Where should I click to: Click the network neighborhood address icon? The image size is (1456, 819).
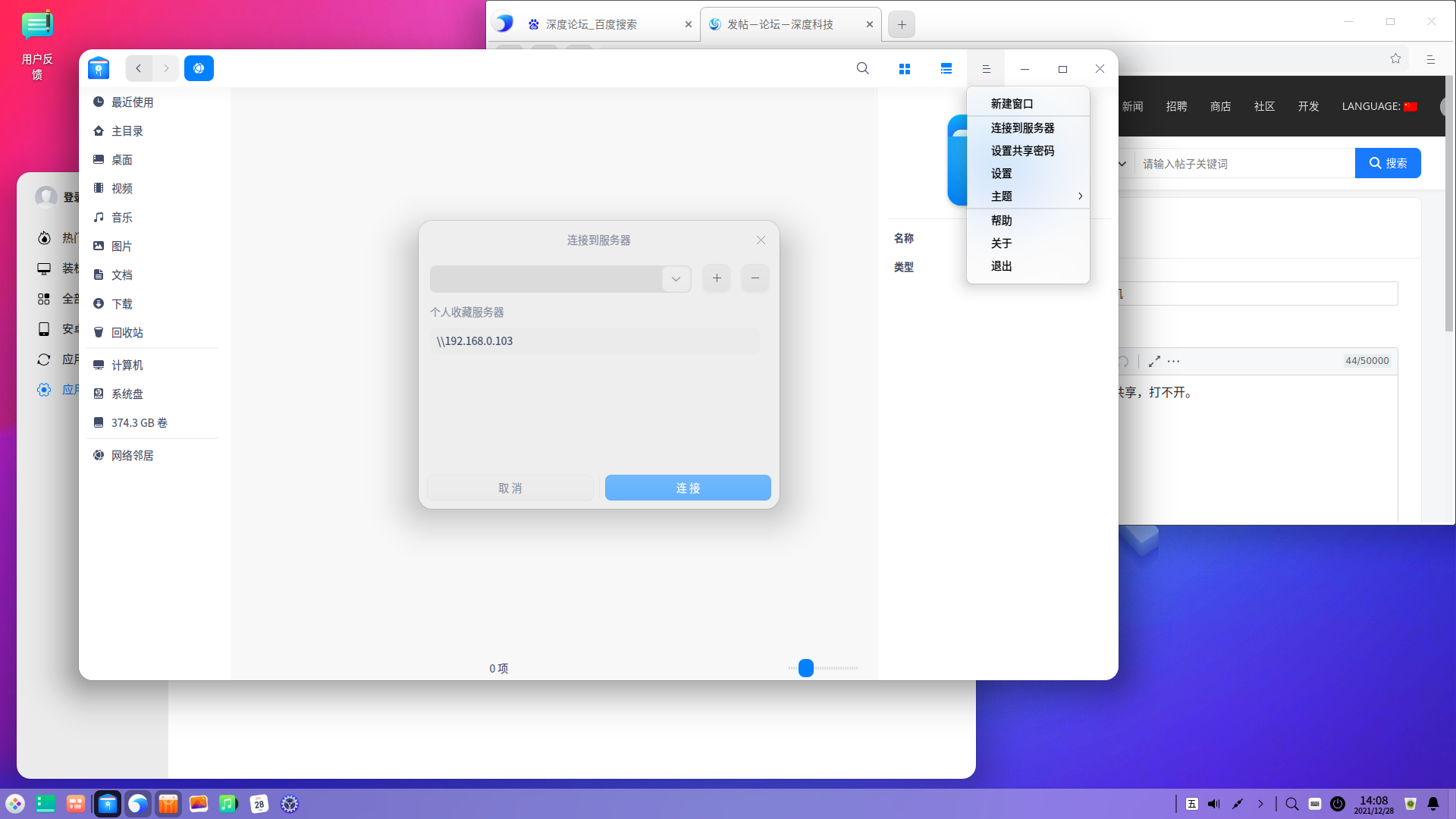[199, 68]
